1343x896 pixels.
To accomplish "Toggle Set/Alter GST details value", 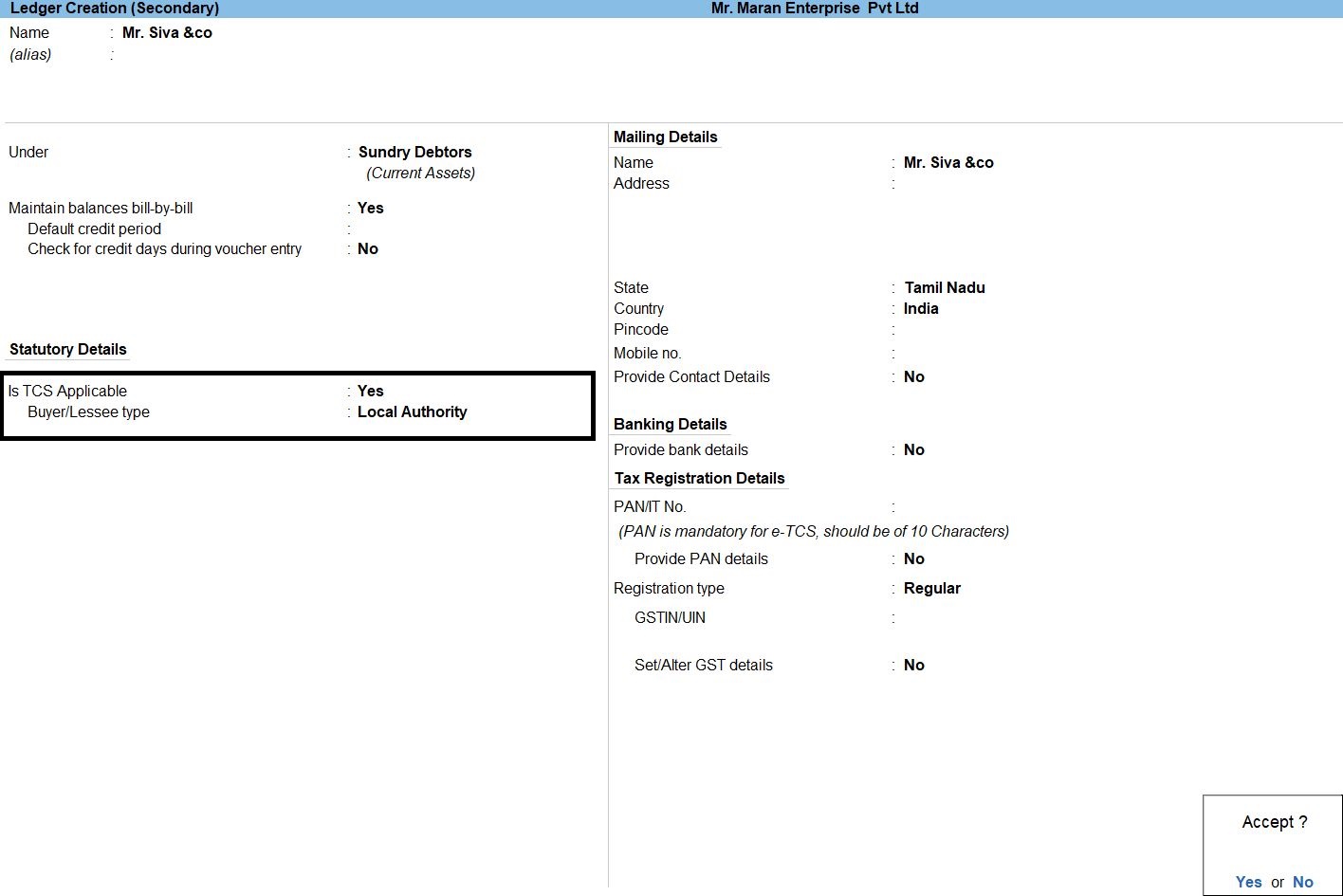I will 913,665.
